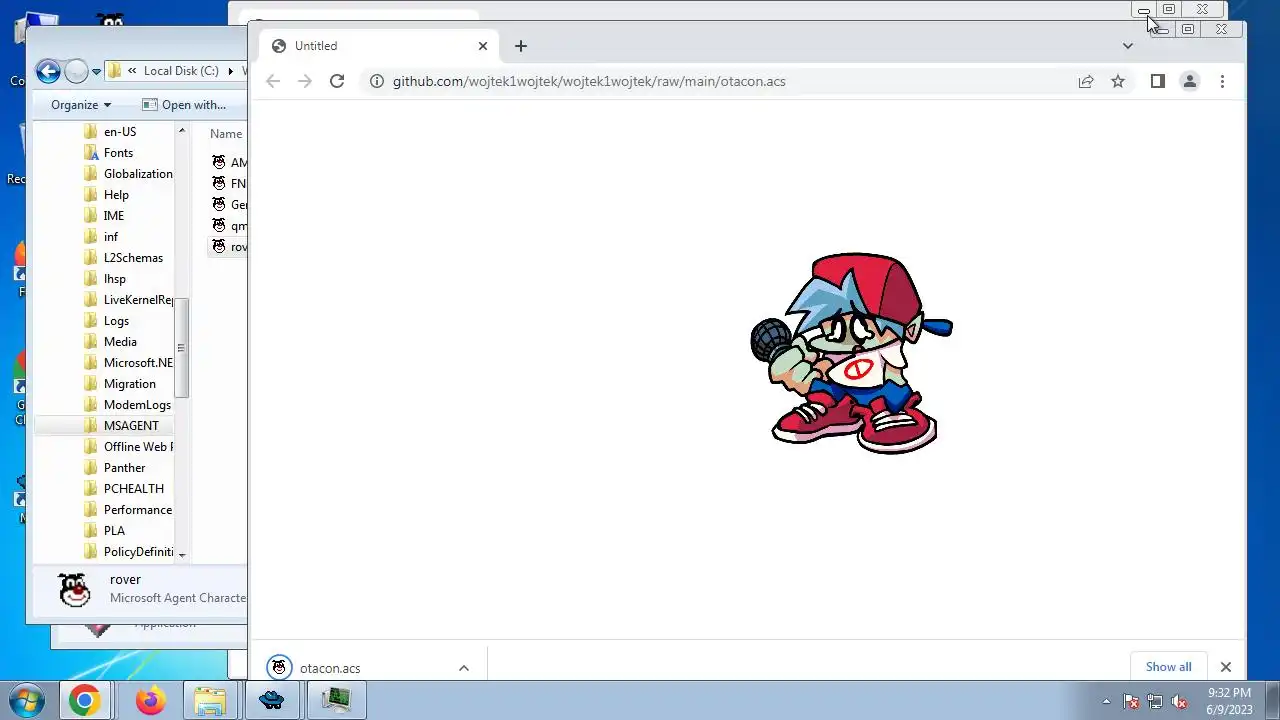Go forward in the Explorer window
Viewport: 1280px width, 720px height.
click(x=76, y=71)
